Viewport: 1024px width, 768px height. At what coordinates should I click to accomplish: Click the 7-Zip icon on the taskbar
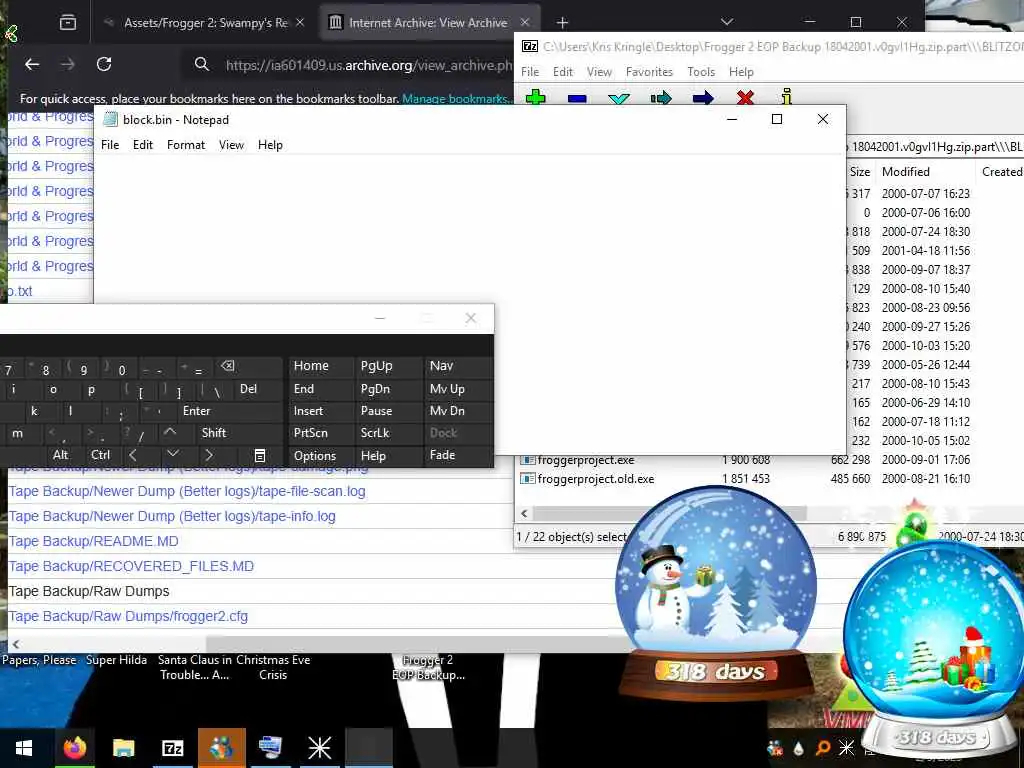tap(172, 748)
